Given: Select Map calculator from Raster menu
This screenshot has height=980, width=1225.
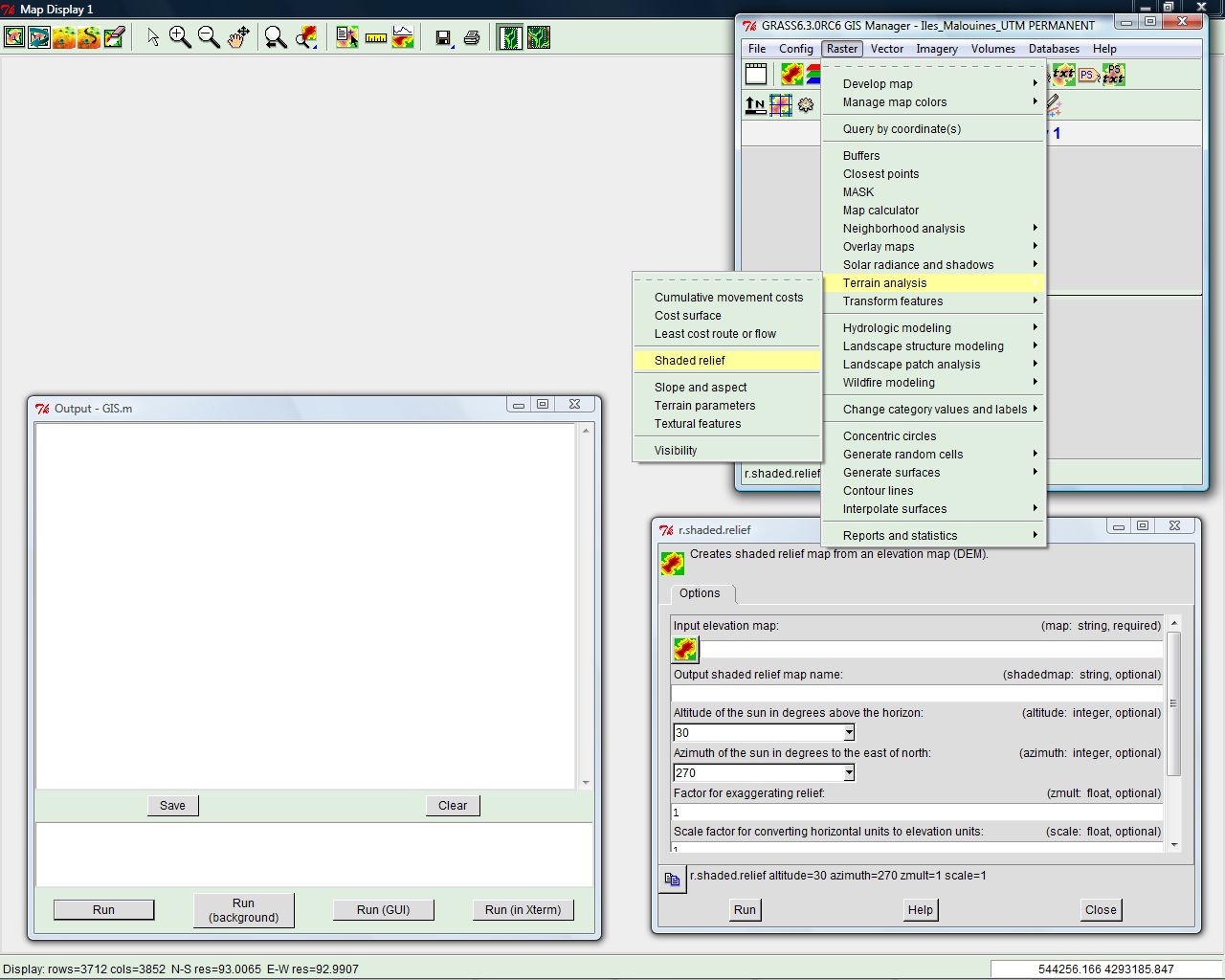Looking at the screenshot, I should click(x=933, y=211).
